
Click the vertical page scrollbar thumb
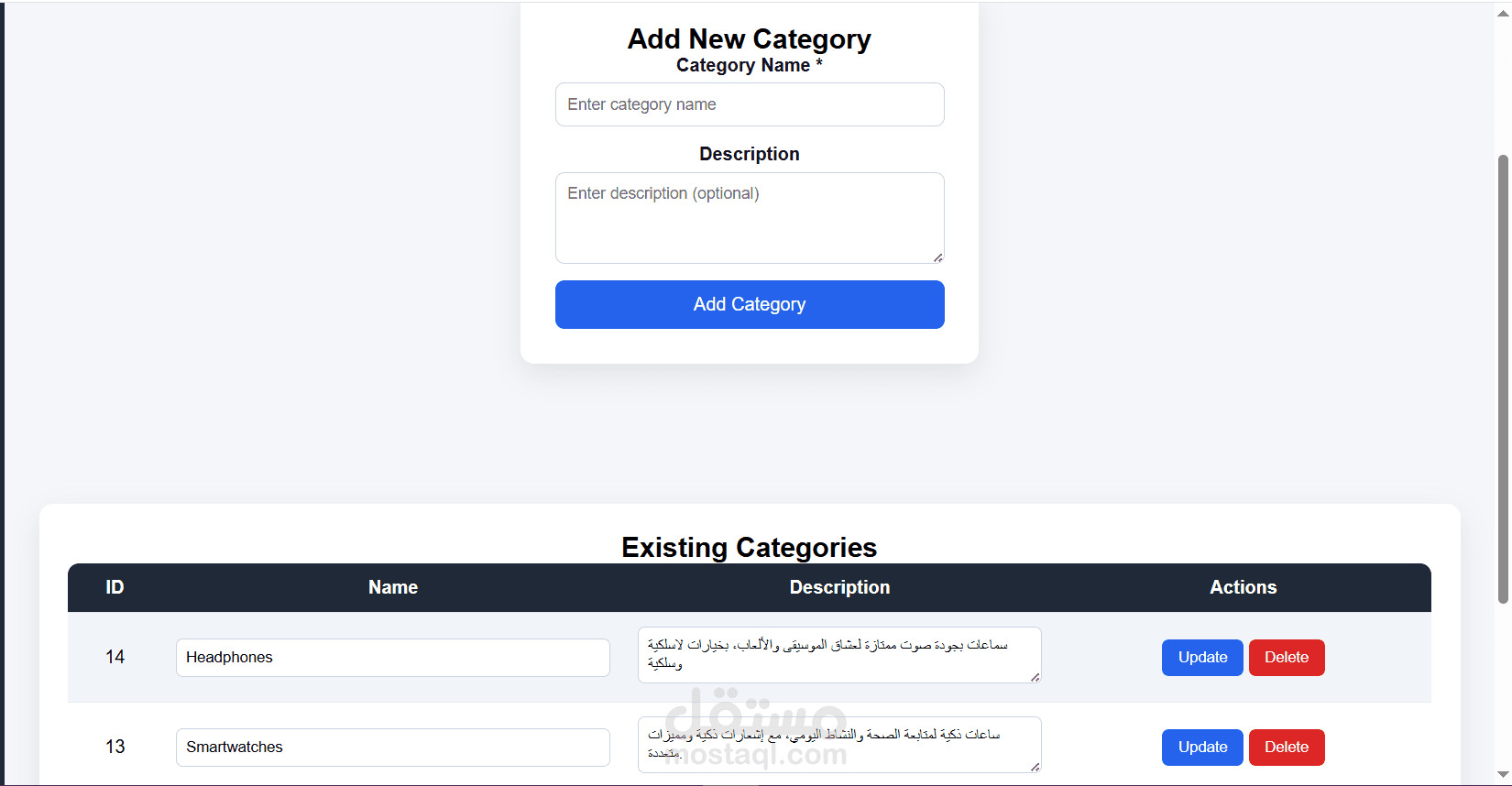1503,379
